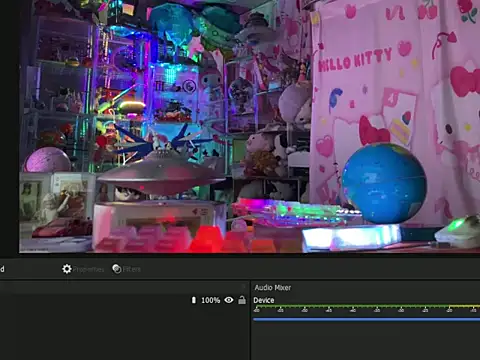Click the Properties button label
480x360 pixels.
(x=89, y=269)
